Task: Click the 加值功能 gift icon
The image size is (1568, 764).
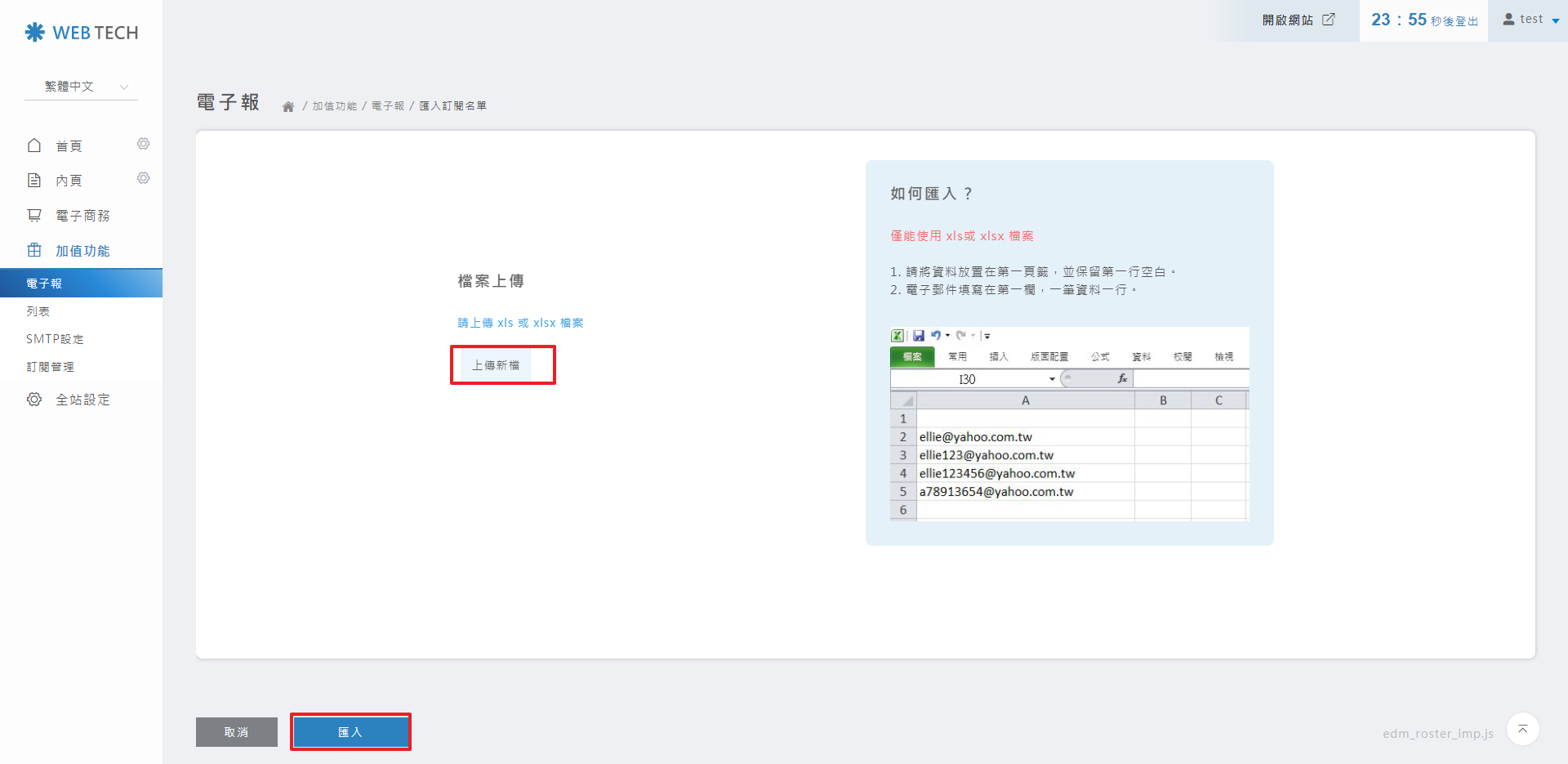Action: pos(34,250)
